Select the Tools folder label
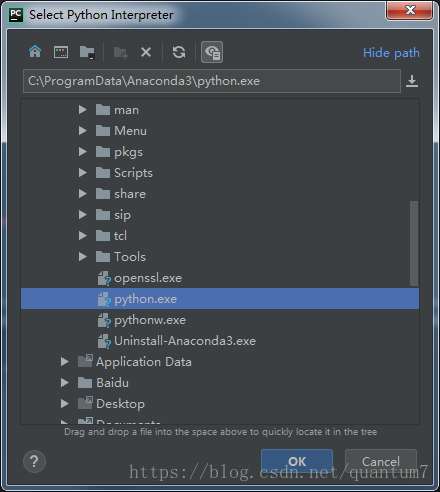Viewport: 440px width, 492px height. pyautogui.click(x=130, y=257)
